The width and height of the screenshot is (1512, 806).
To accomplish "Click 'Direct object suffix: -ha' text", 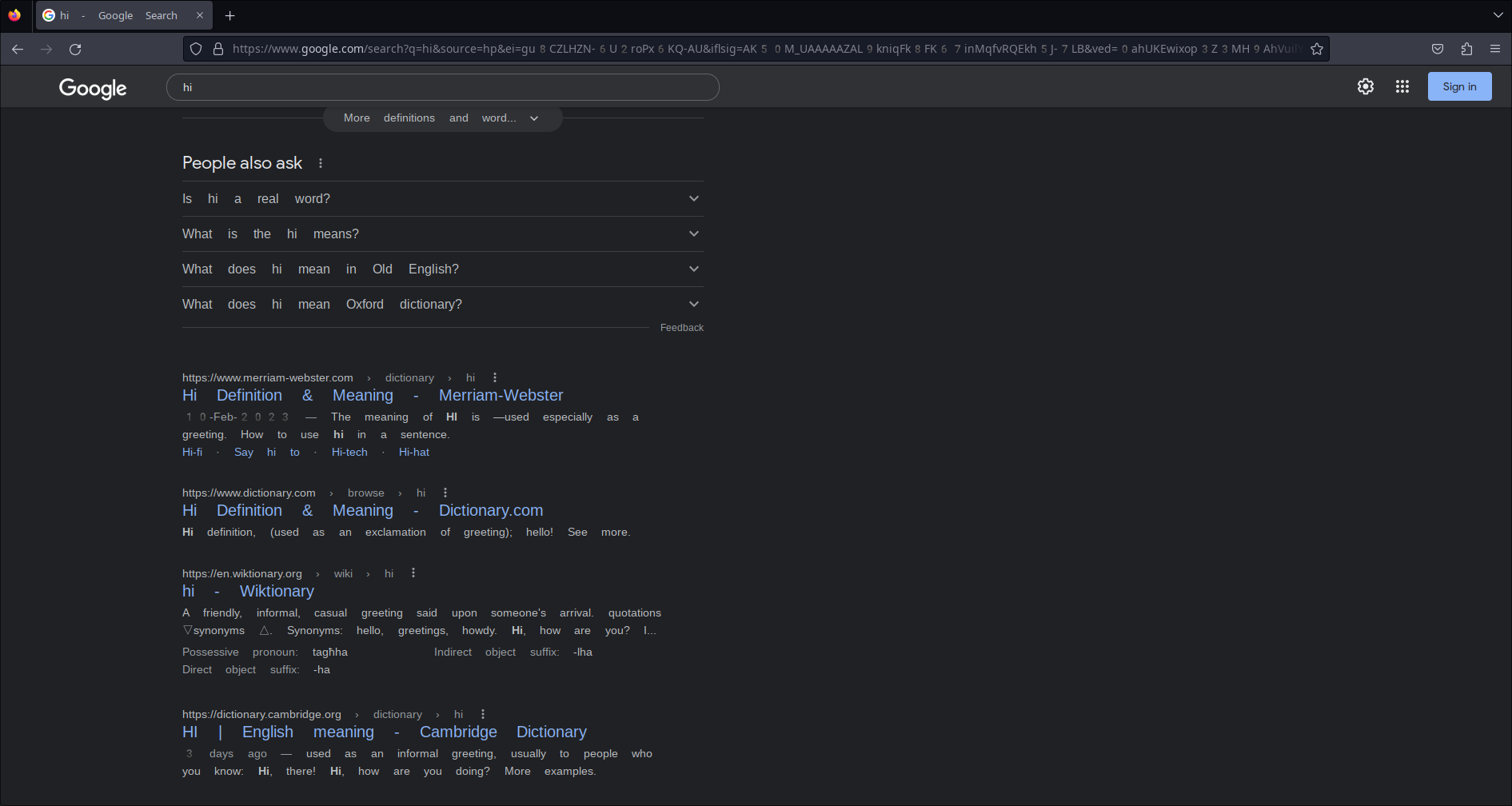I will (256, 669).
